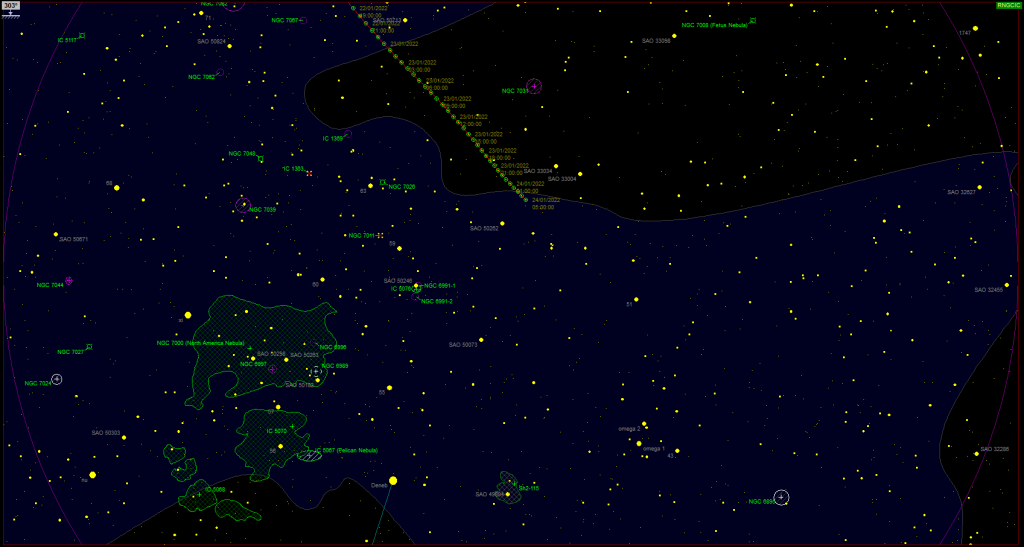This screenshot has width=1024, height=547.
Task: Select the NGC 6996 cluster circle
Action: coord(315,344)
